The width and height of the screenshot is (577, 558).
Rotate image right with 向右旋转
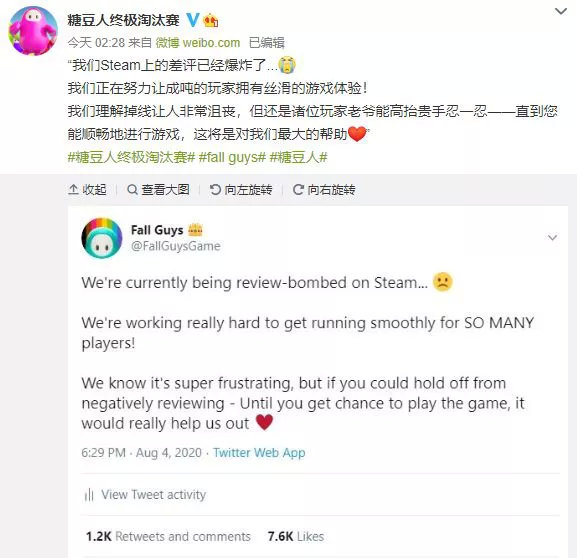pos(324,190)
